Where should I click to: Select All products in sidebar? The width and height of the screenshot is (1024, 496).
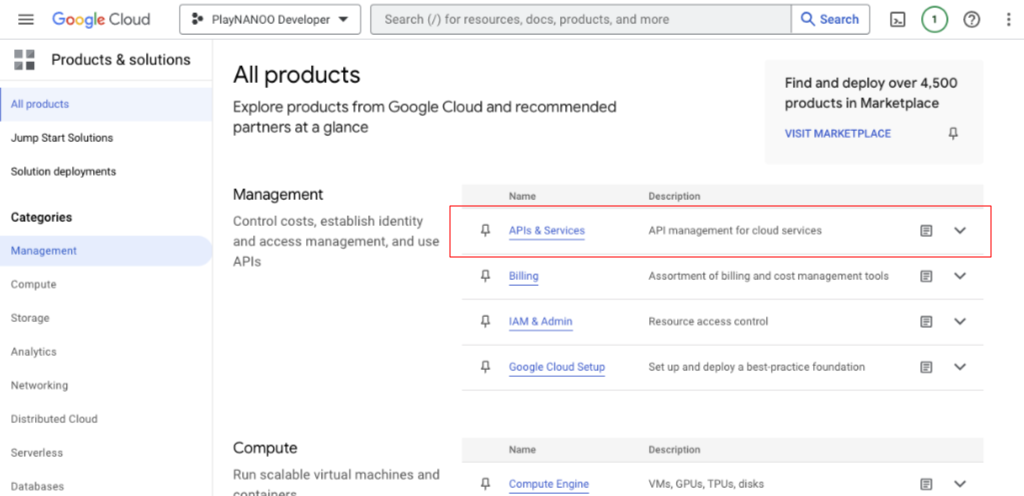[x=106, y=104]
